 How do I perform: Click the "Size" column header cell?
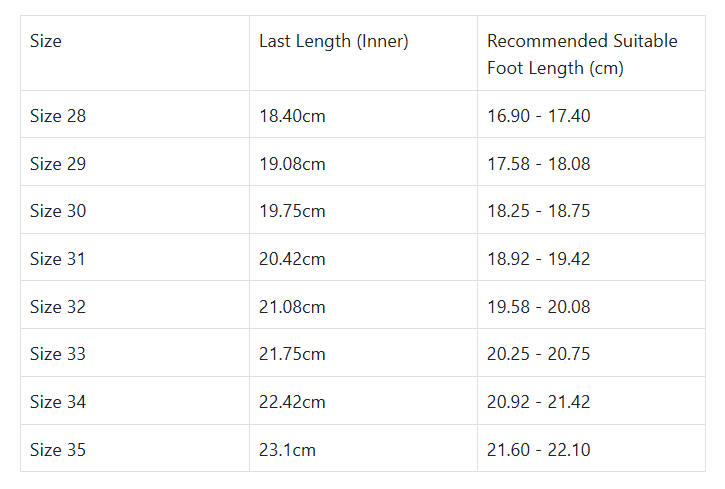(46, 42)
